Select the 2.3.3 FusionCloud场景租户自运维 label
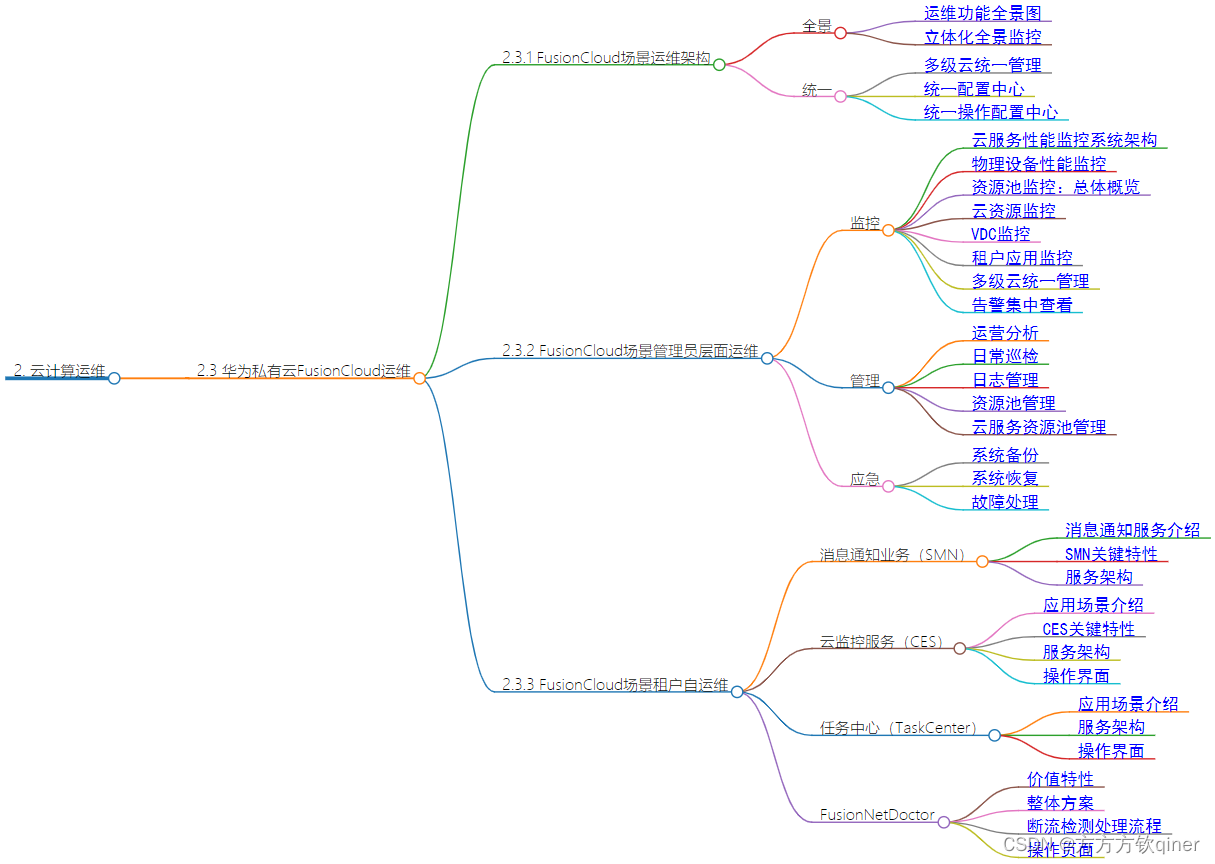 click(615, 685)
